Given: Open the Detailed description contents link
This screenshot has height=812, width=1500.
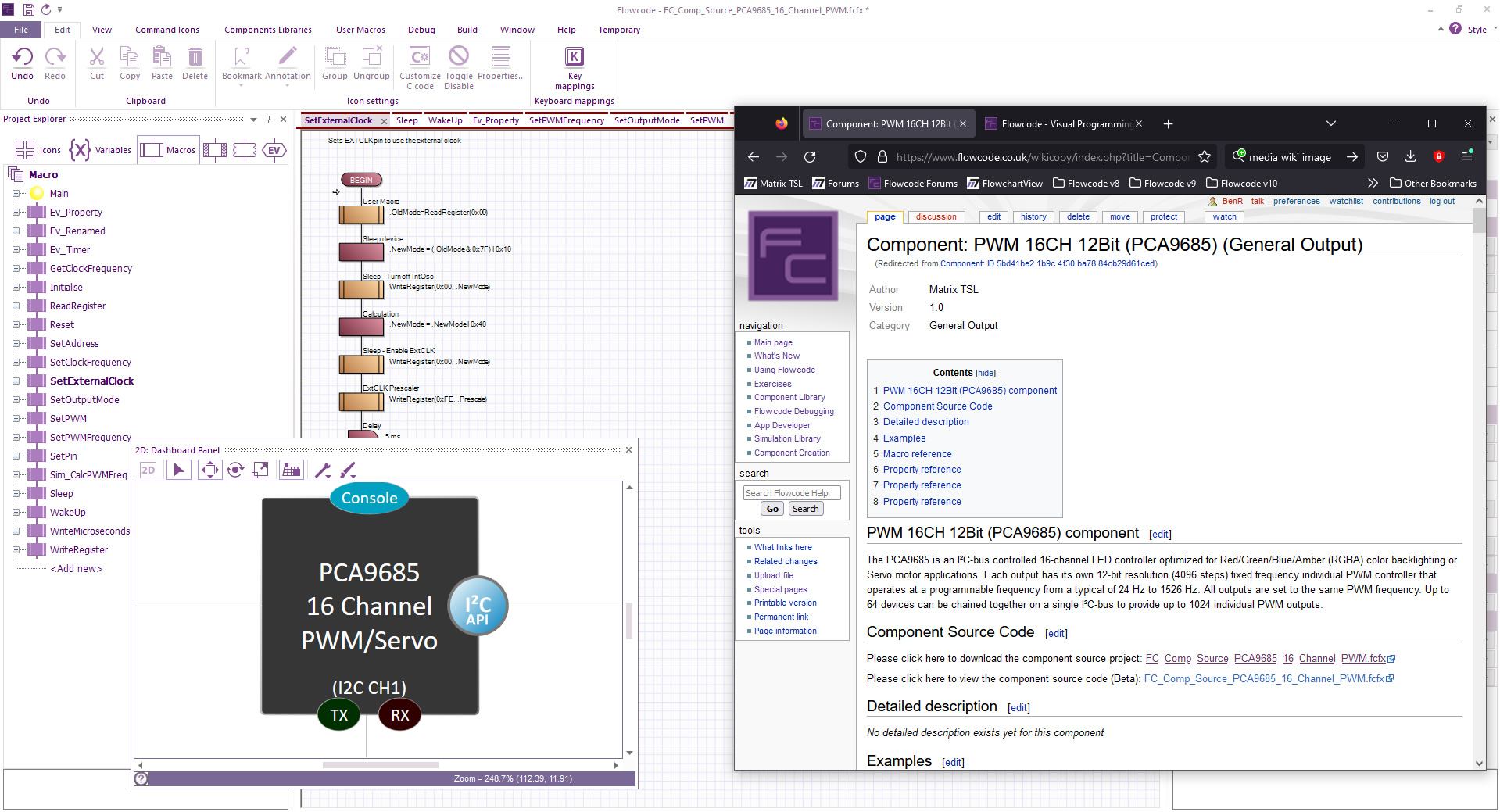Looking at the screenshot, I should point(925,422).
